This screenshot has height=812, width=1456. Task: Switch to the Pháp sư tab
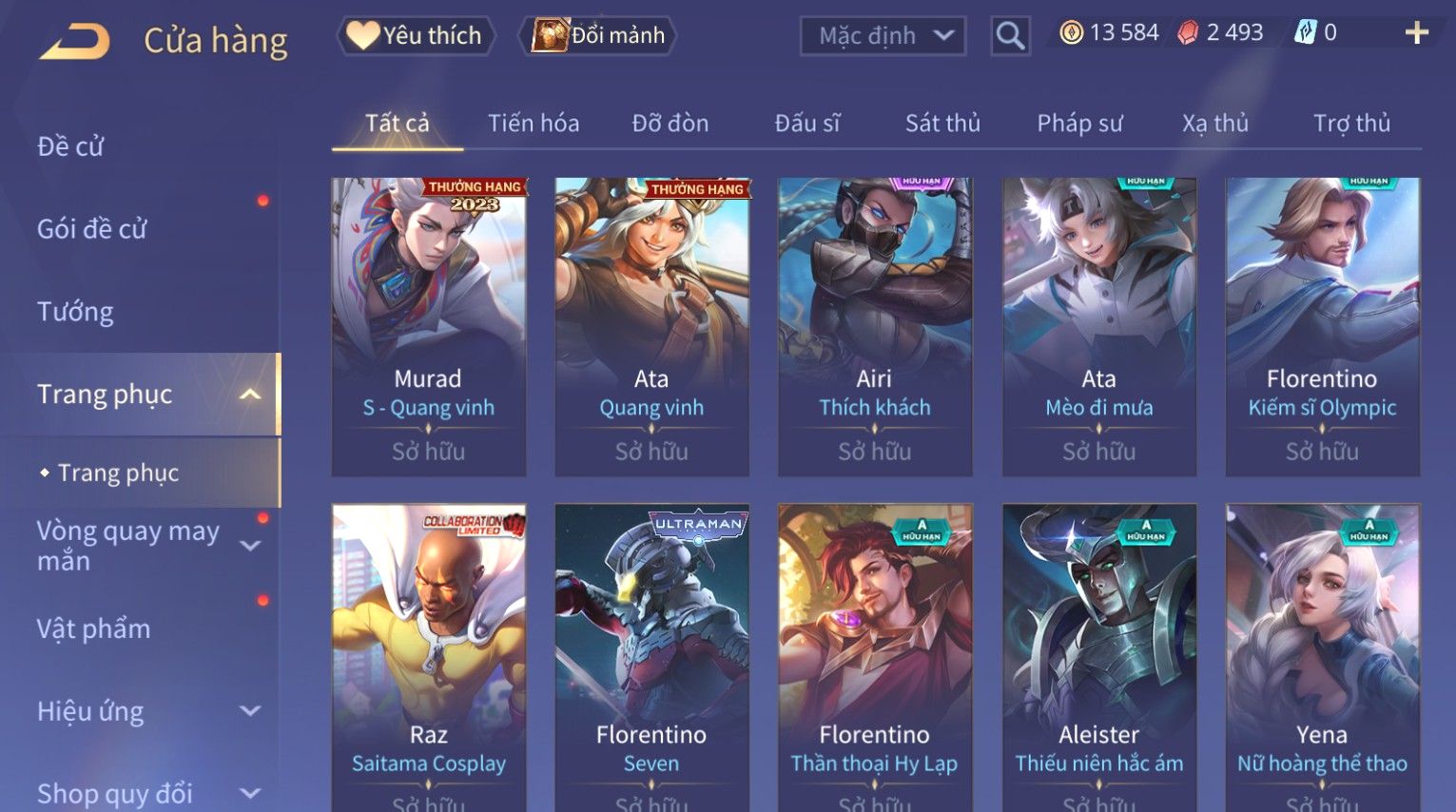[x=1079, y=124]
